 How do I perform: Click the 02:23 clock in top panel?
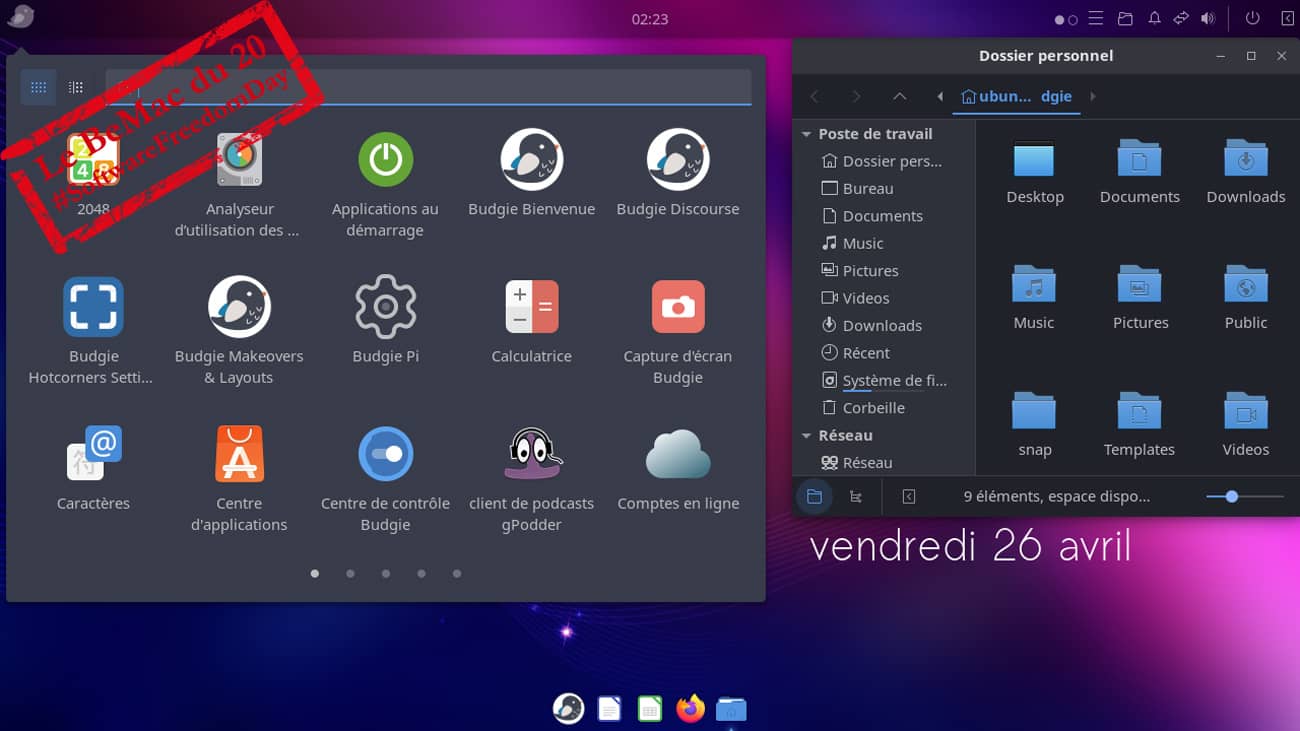650,19
